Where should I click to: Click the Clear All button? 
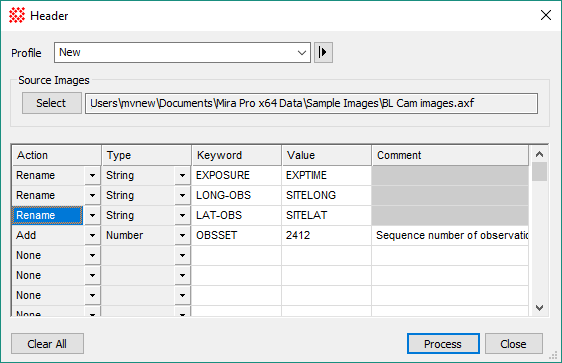47,344
